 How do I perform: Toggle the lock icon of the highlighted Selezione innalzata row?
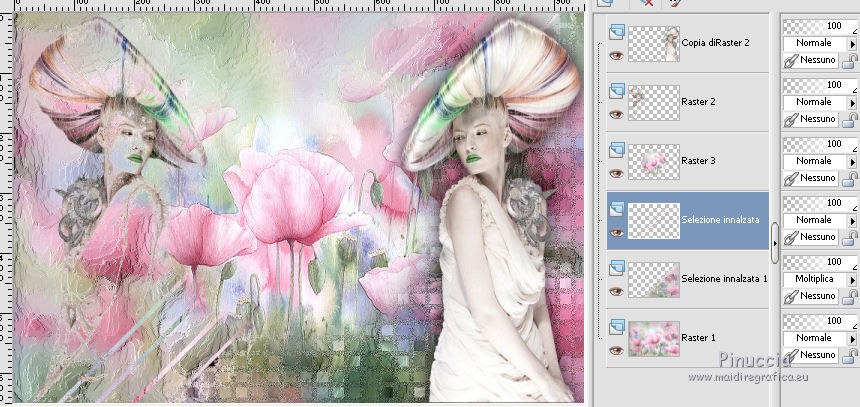pos(850,238)
